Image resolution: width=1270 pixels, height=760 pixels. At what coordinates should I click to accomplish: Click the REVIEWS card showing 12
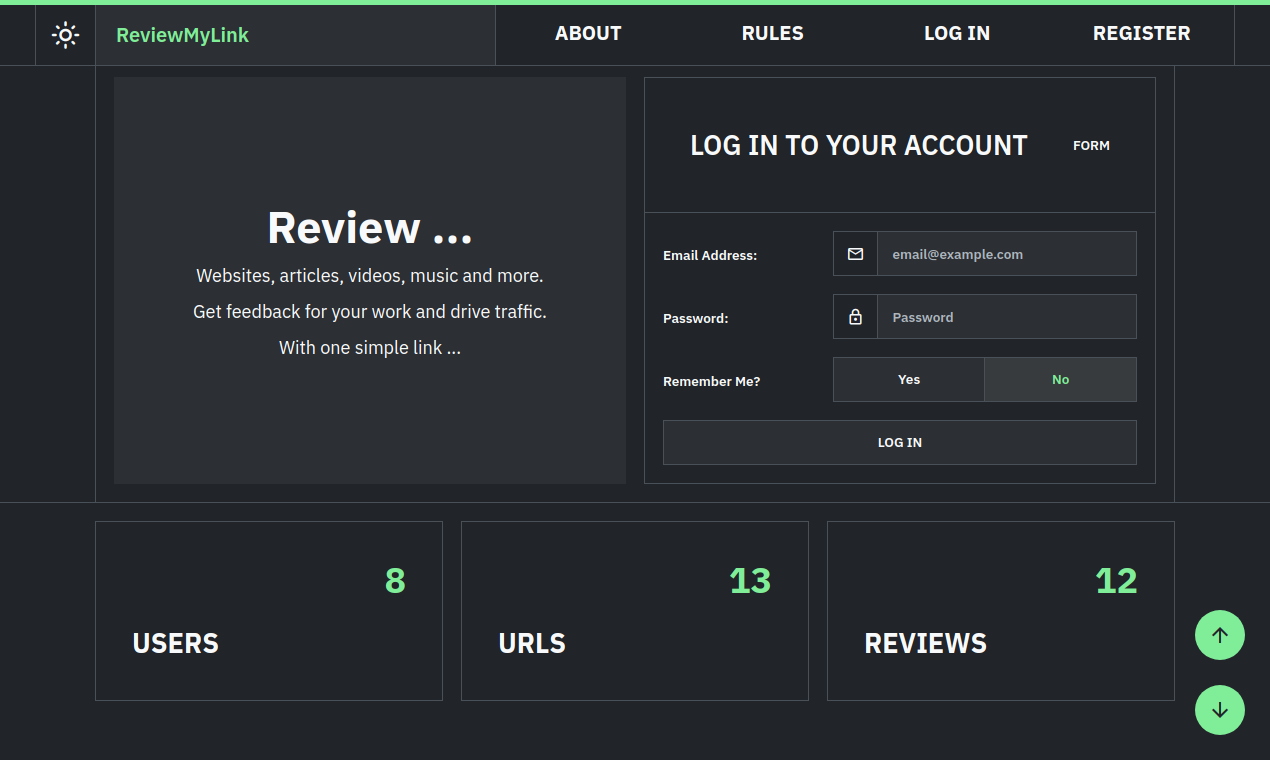tap(1000, 610)
